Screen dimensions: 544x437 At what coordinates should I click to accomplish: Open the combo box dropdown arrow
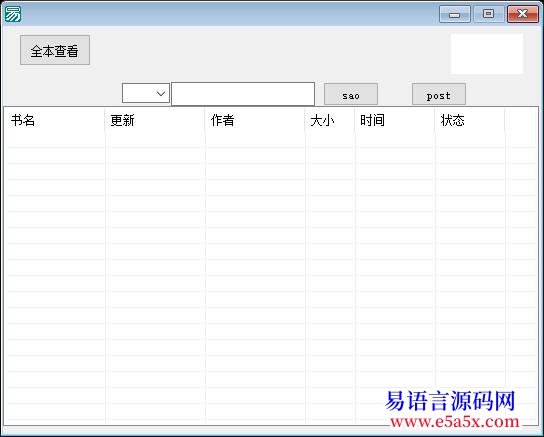[161, 93]
